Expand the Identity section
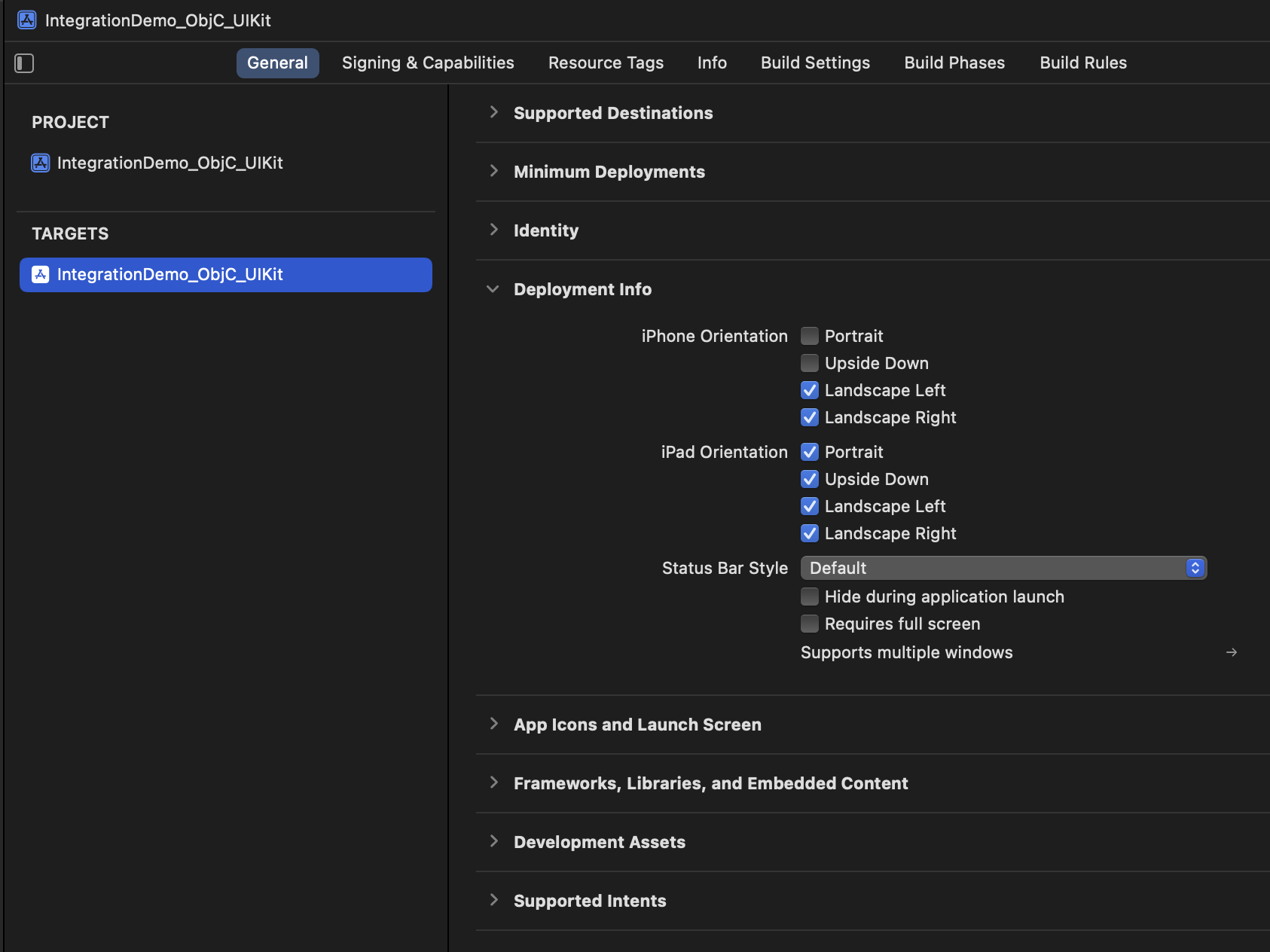Viewport: 1270px width, 952px height. coord(493,230)
